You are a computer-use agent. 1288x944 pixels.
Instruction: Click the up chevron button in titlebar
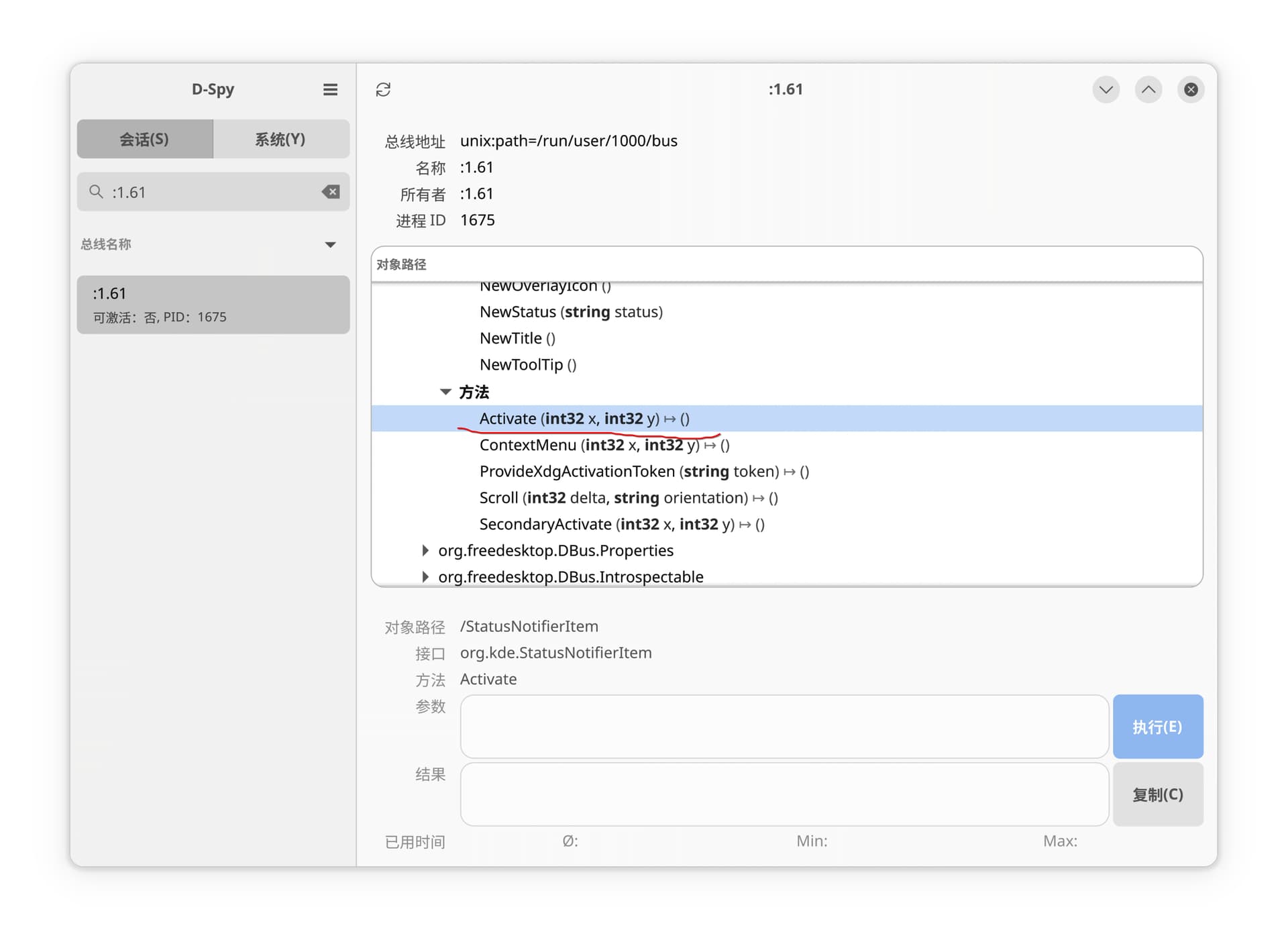click(1148, 89)
